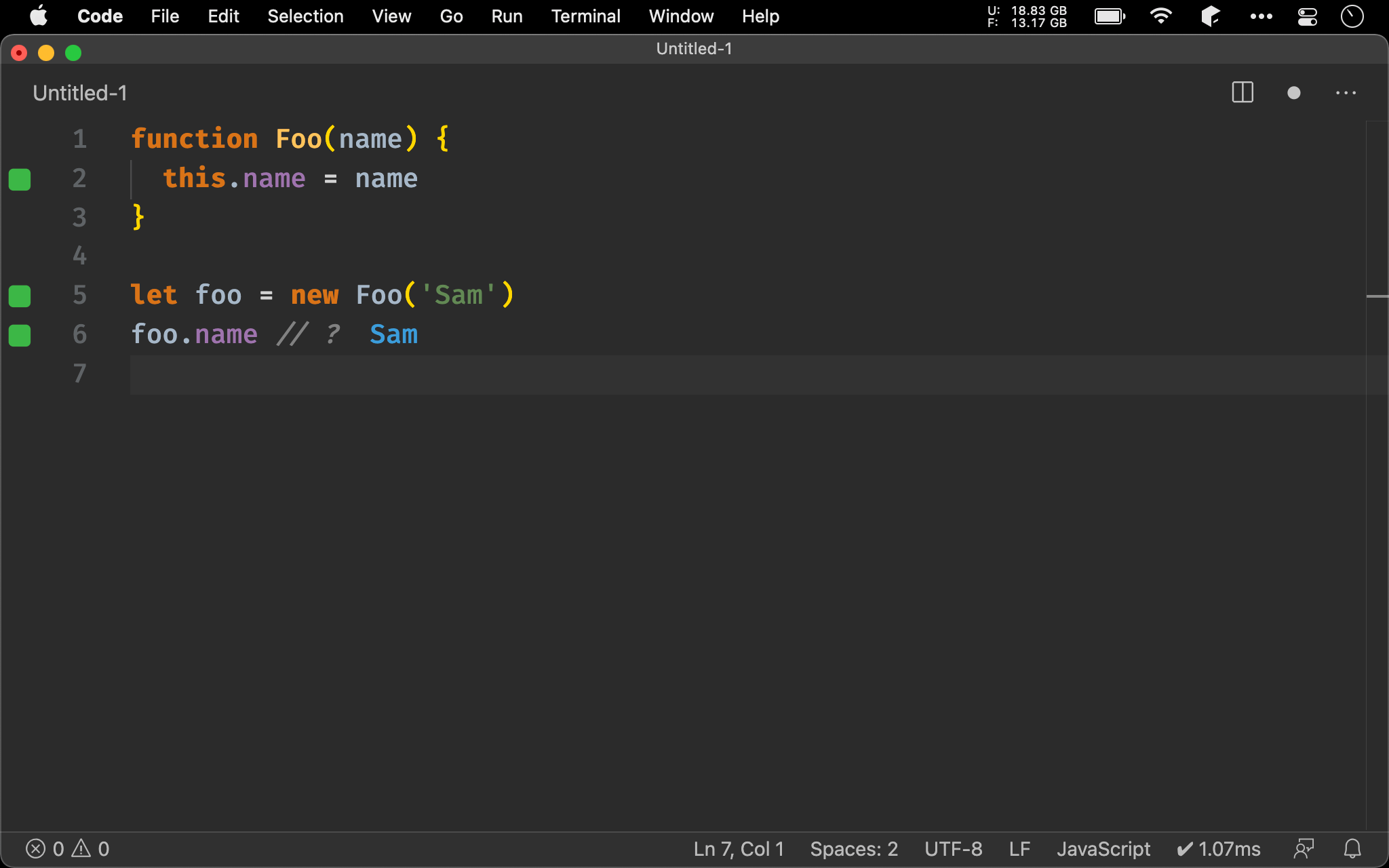The width and height of the screenshot is (1389, 868).
Task: Click green coverage indicator on line 5
Action: (20, 296)
